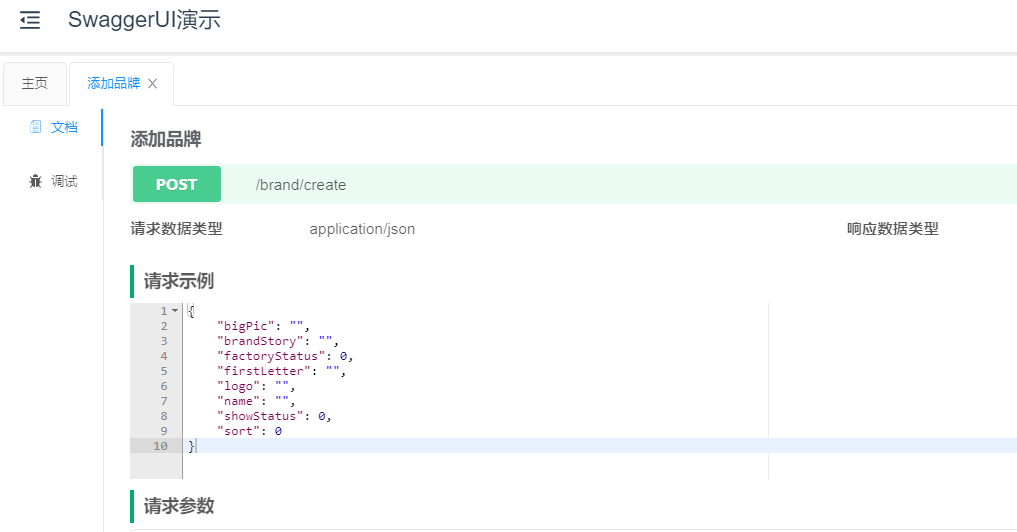The image size is (1017, 532).
Task: Collapse the sidebar menu icon
Action: coord(30,20)
